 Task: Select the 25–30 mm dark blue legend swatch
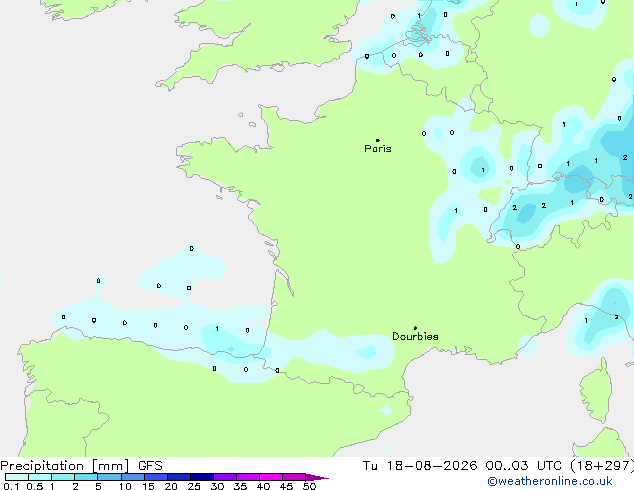click(201, 477)
